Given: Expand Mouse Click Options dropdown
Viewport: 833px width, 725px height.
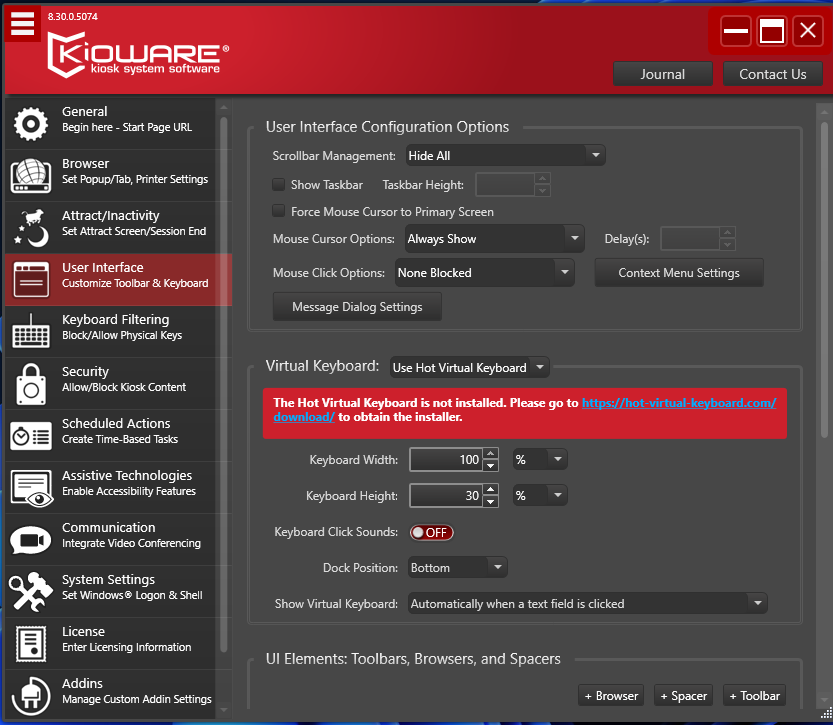Looking at the screenshot, I should (484, 272).
